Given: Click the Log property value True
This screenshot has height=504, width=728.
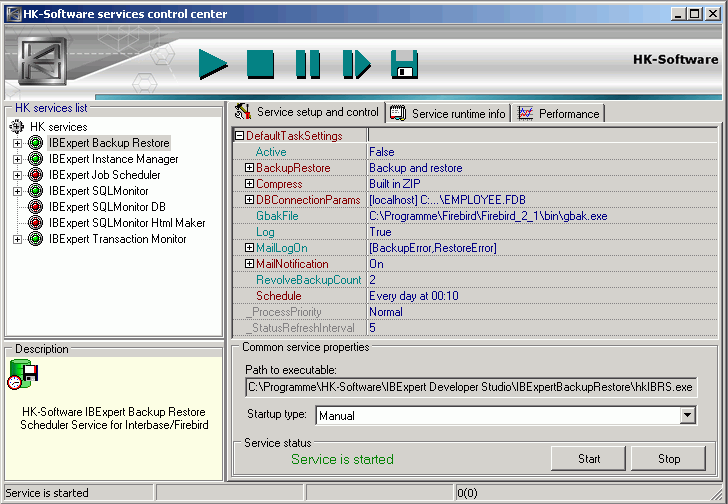Looking at the screenshot, I should (380, 232).
